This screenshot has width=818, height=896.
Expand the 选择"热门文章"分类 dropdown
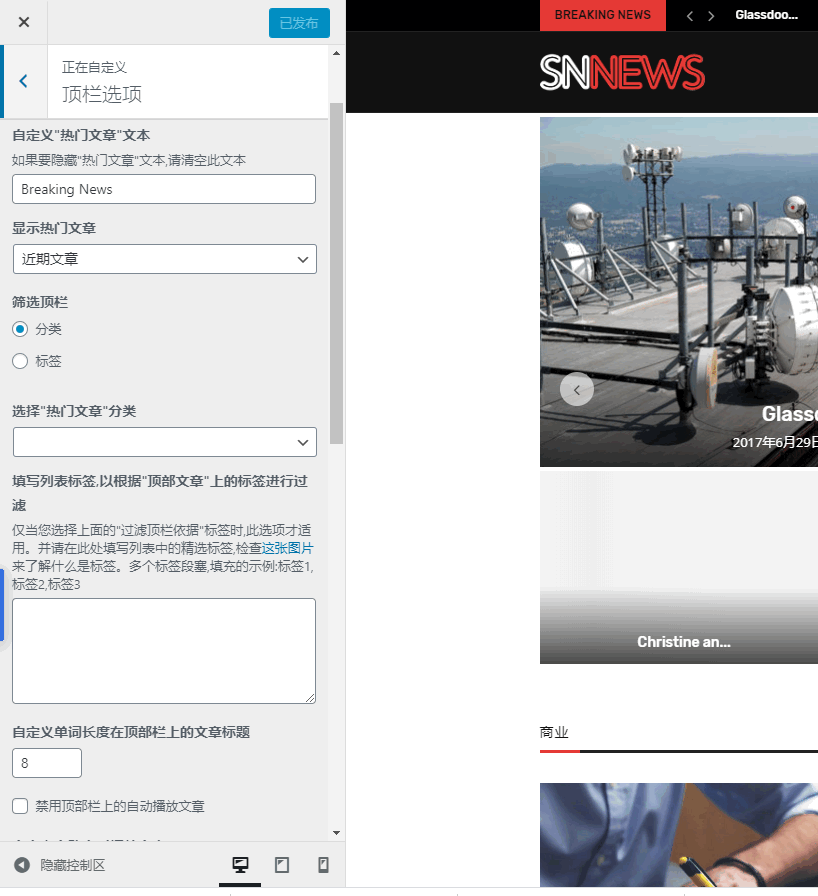click(x=165, y=442)
